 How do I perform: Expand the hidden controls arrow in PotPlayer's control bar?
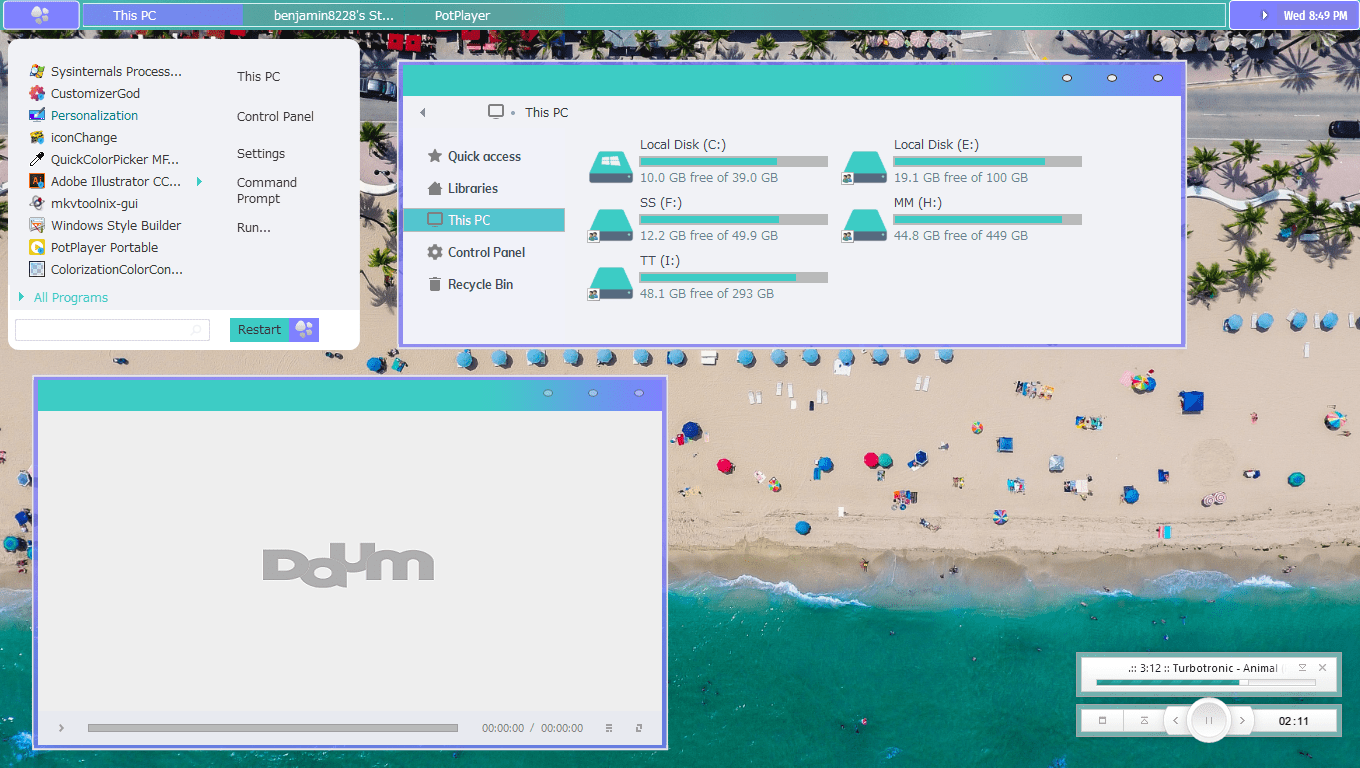[x=61, y=728]
